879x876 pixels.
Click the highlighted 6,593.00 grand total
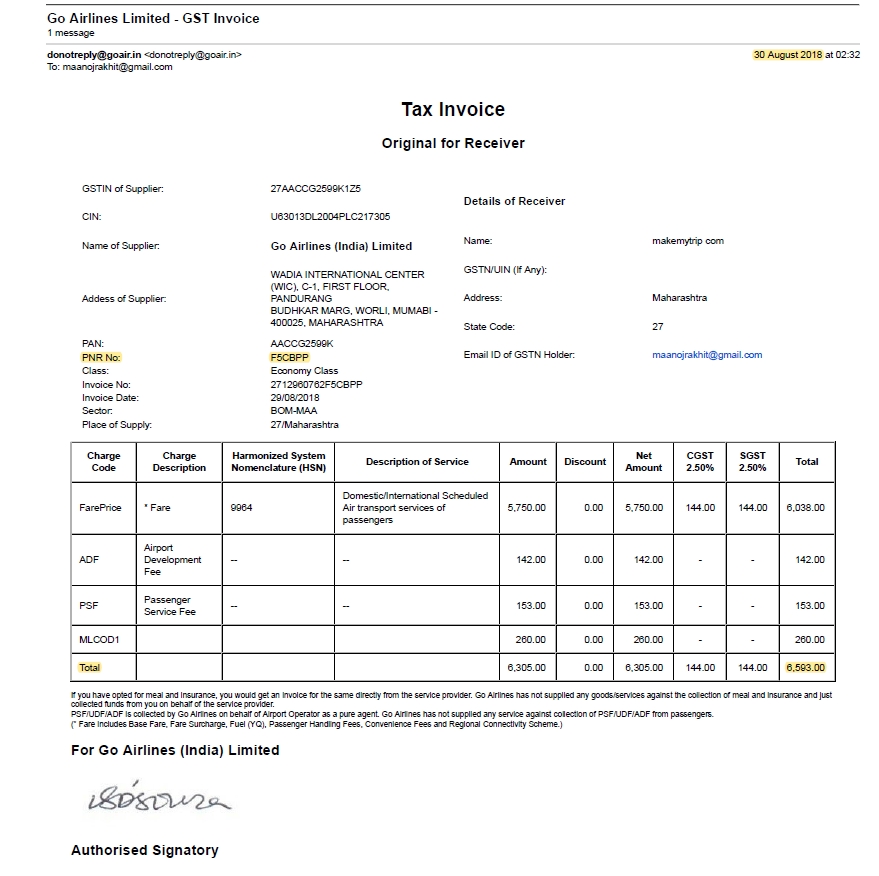pos(805,667)
